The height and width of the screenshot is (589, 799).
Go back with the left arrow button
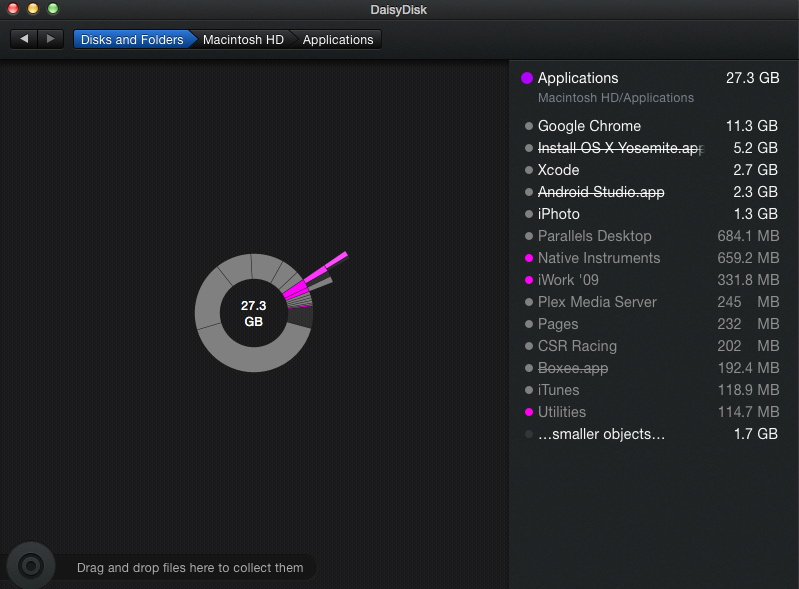[x=24, y=39]
